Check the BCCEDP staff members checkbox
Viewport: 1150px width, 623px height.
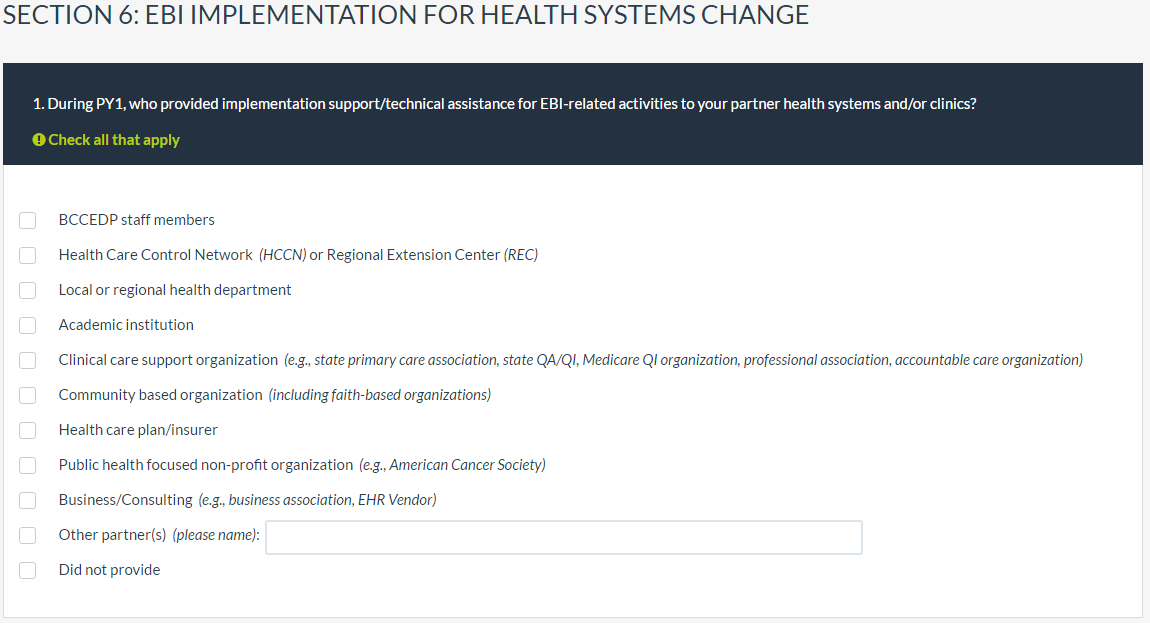[28, 220]
